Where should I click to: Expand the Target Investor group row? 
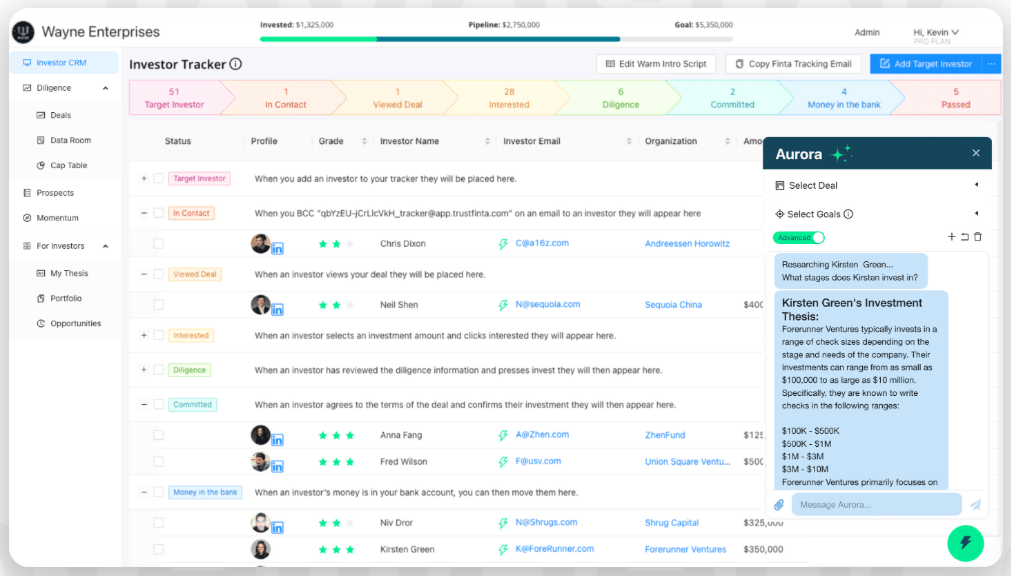click(x=144, y=179)
